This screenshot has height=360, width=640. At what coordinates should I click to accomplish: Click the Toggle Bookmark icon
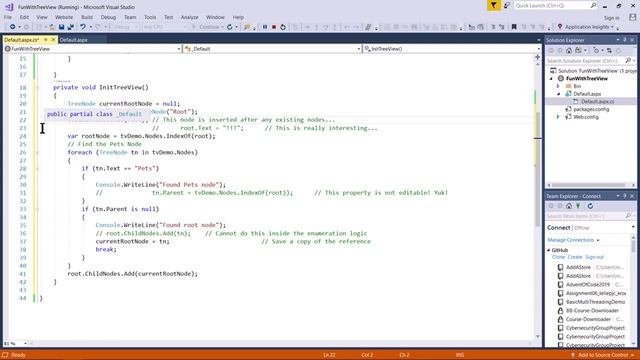coord(514,27)
